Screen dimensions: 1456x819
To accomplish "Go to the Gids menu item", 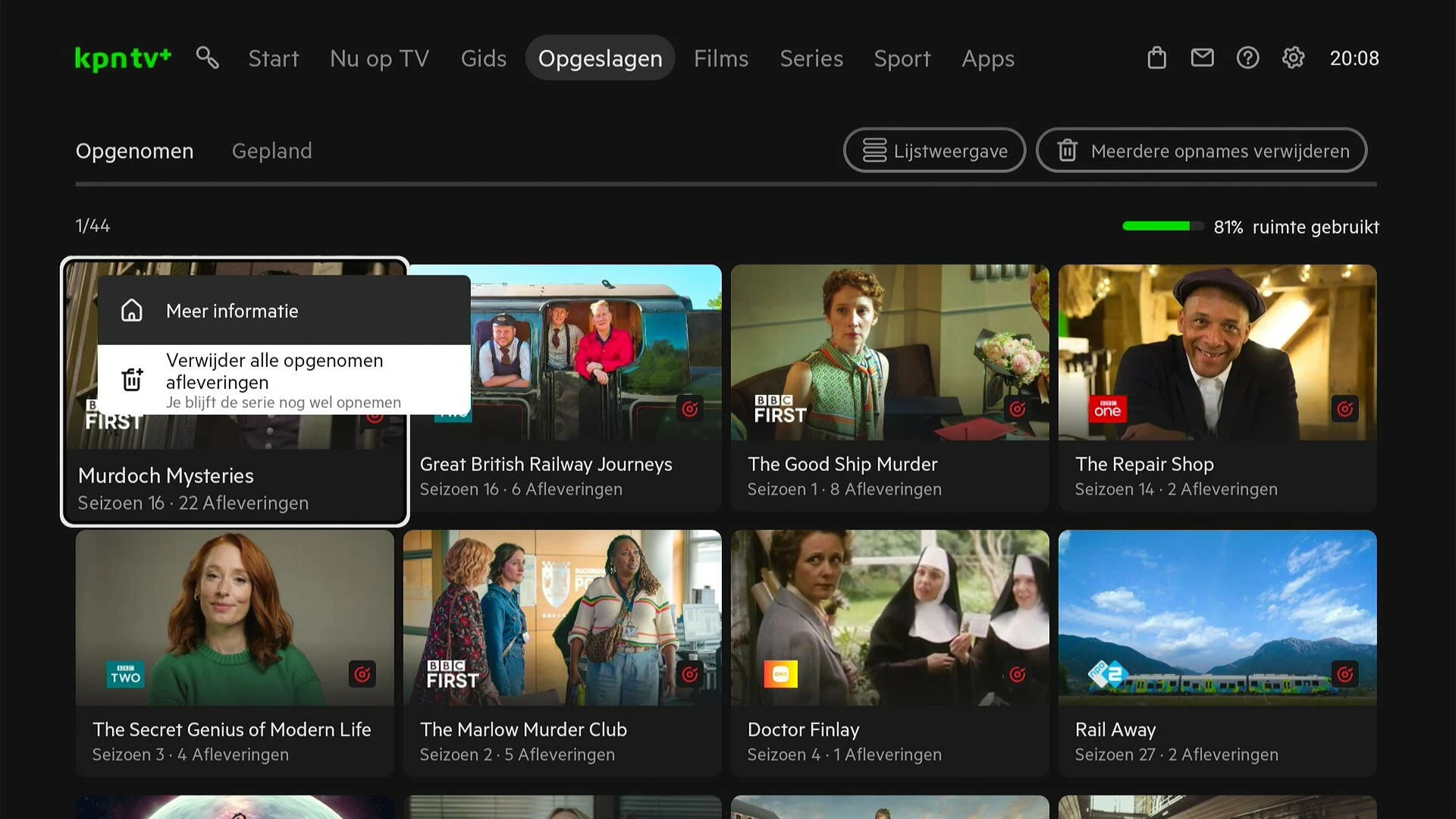I will pyautogui.click(x=483, y=58).
